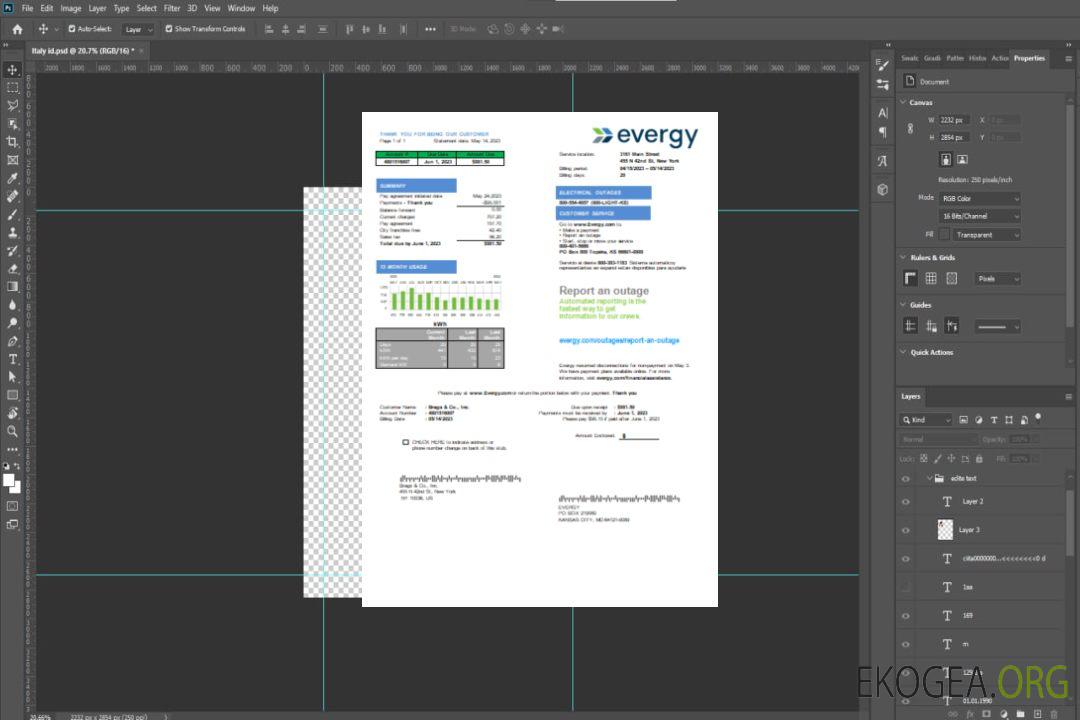Click the canvas width input field
Screen dimensions: 1080x720
pyautogui.click(x=955, y=120)
